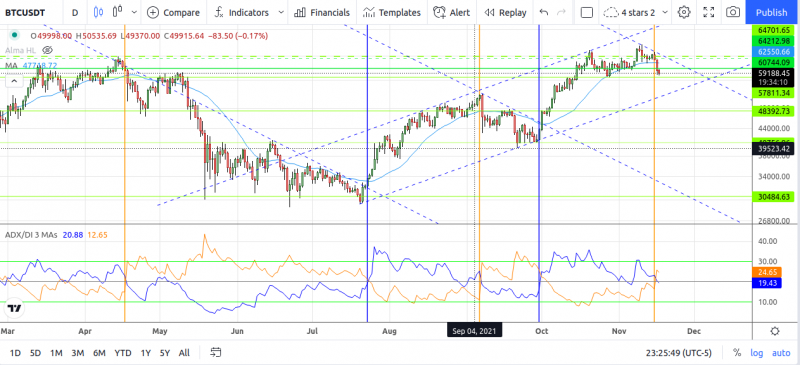
Task: Take a chart snapshot with the camera icon
Action: [733, 12]
